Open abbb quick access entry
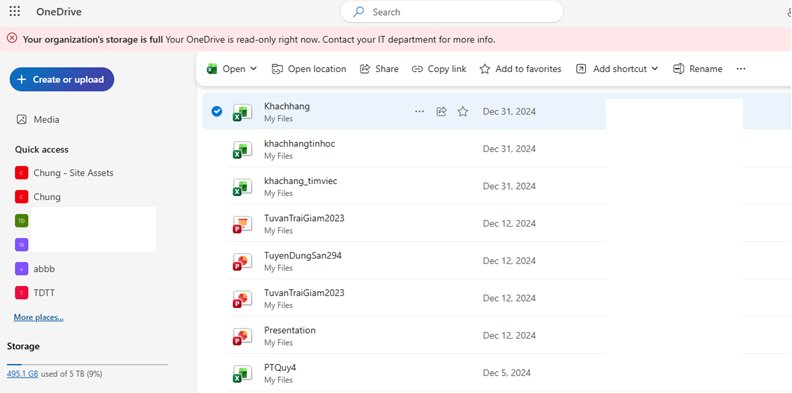The width and height of the screenshot is (792, 393). coord(35,269)
